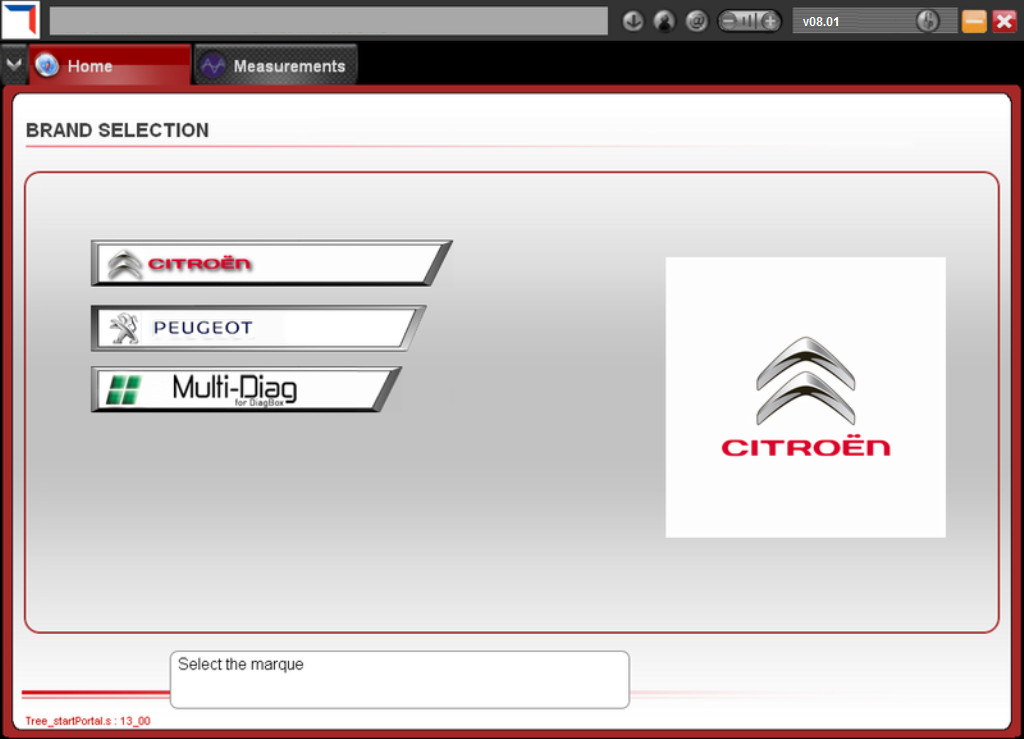
Task: Click the DiagBox logo in top-left corner
Action: point(20,20)
